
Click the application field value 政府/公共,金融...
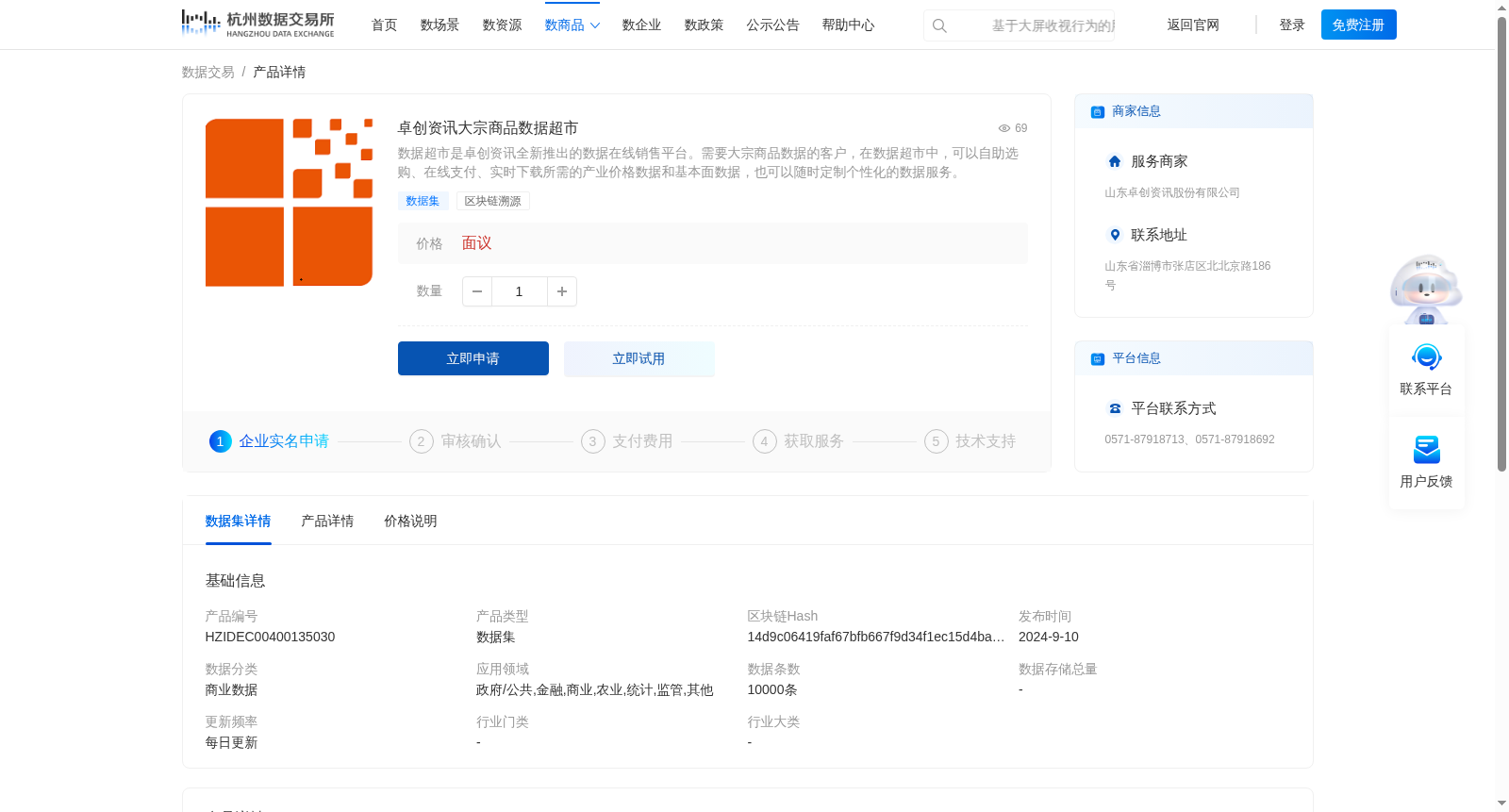coord(594,690)
